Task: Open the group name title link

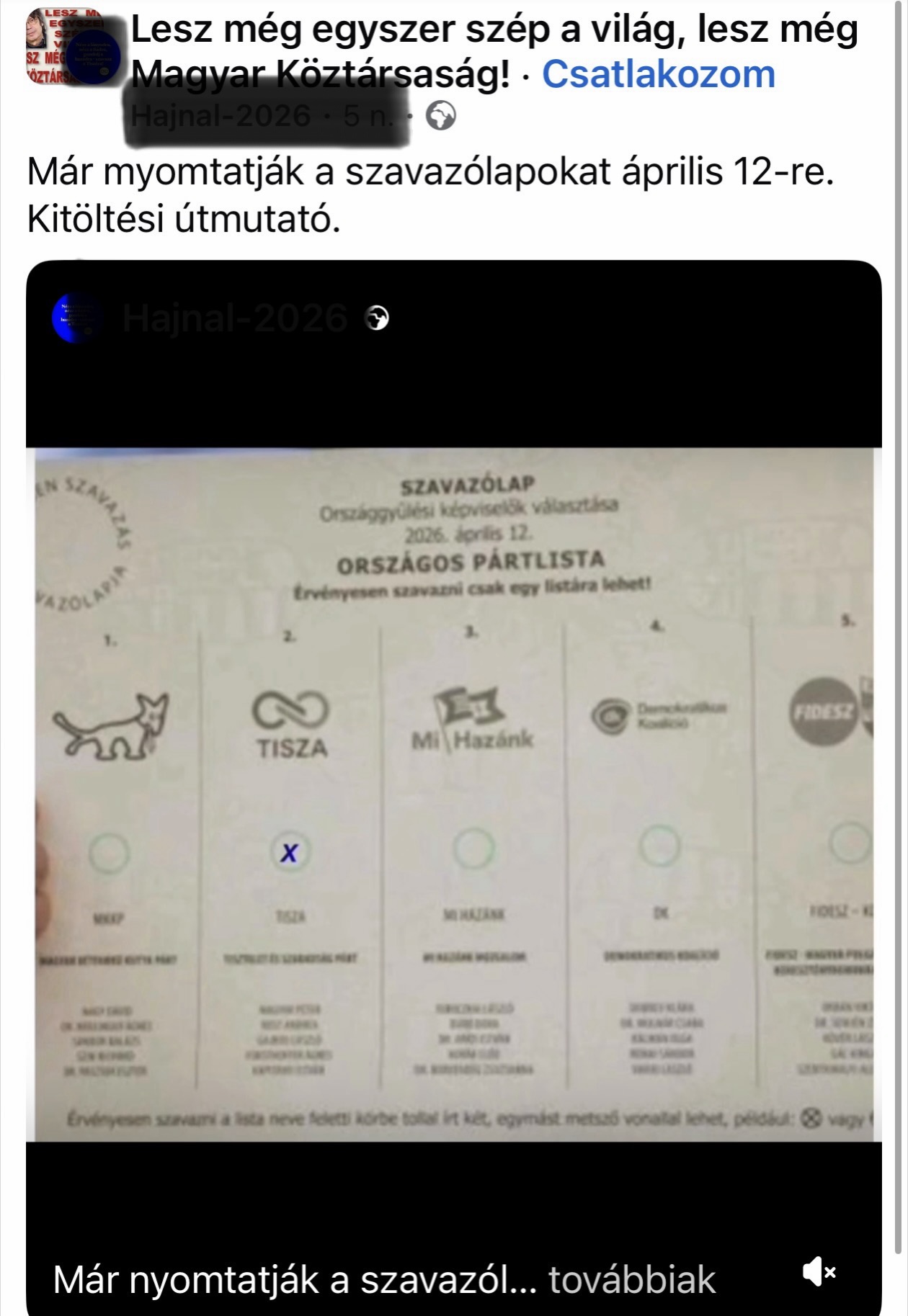Action: tap(494, 52)
